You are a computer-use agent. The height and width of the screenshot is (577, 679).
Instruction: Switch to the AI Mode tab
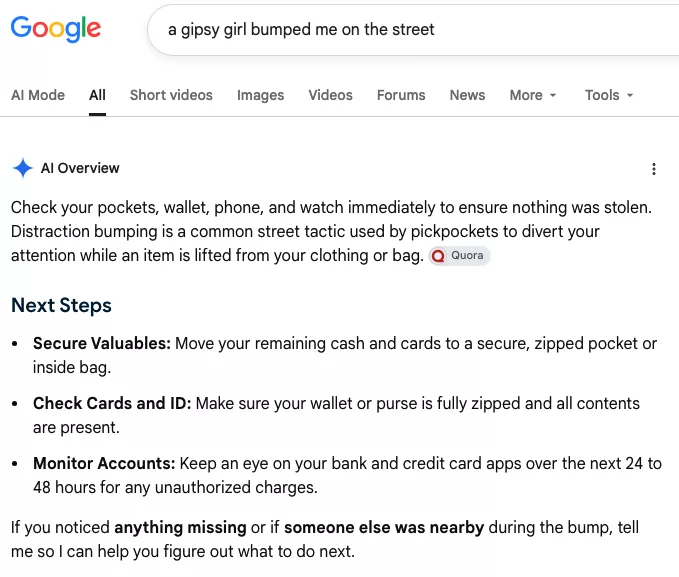[38, 95]
